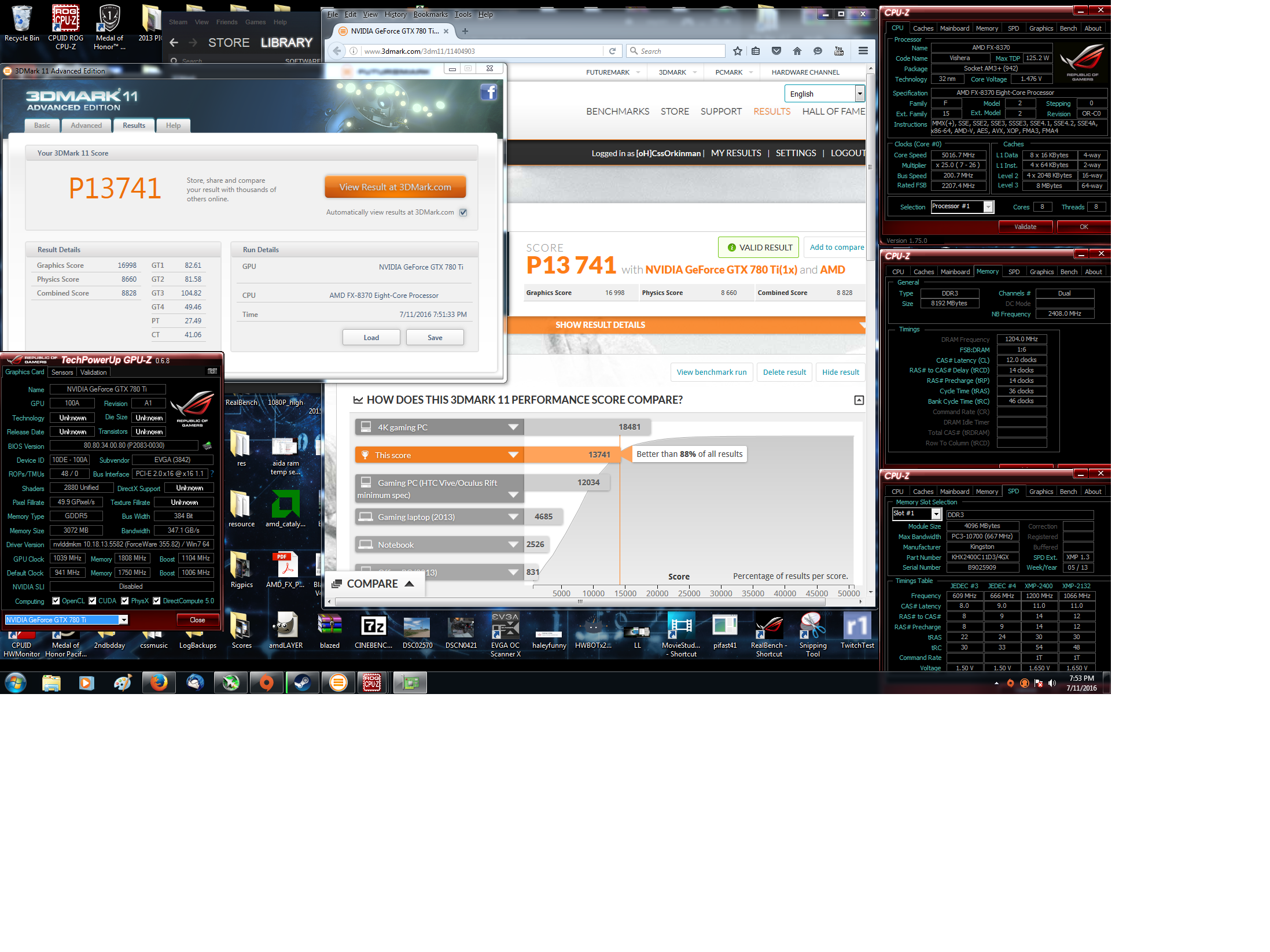Click Firefox bookmark star icon
Screen dimensions: 1270x952
(737, 51)
